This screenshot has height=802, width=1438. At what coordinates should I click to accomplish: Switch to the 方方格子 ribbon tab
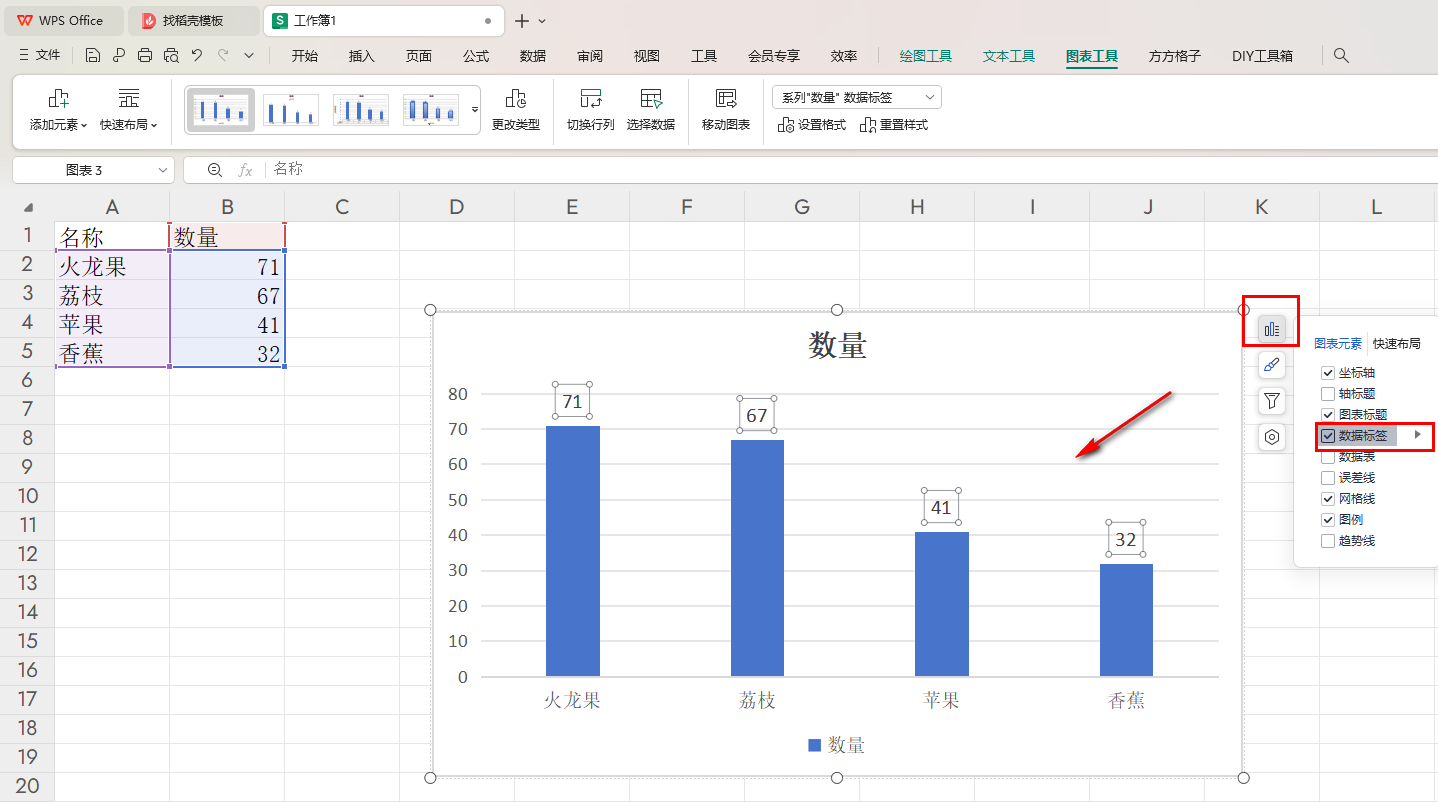[x=1175, y=56]
